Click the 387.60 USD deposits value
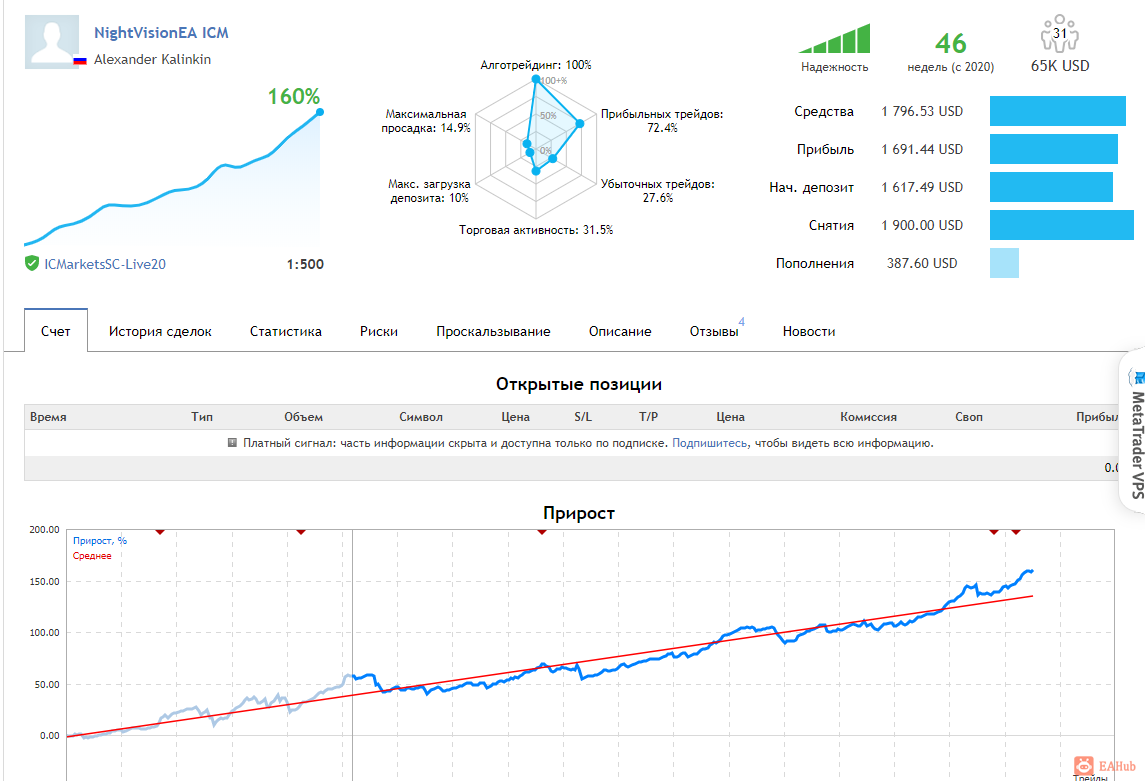 click(x=922, y=263)
